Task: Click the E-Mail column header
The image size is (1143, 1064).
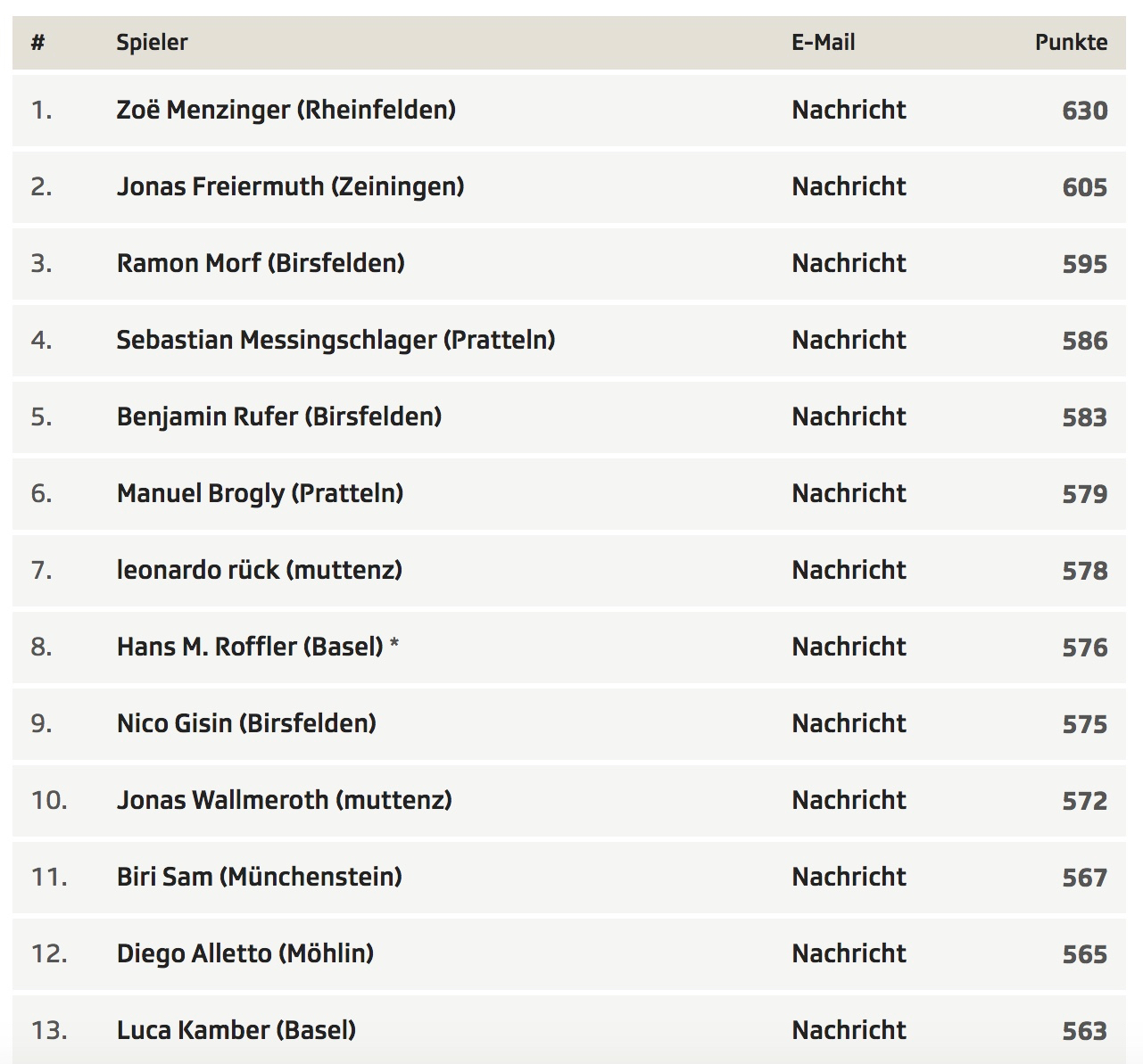Action: (823, 42)
